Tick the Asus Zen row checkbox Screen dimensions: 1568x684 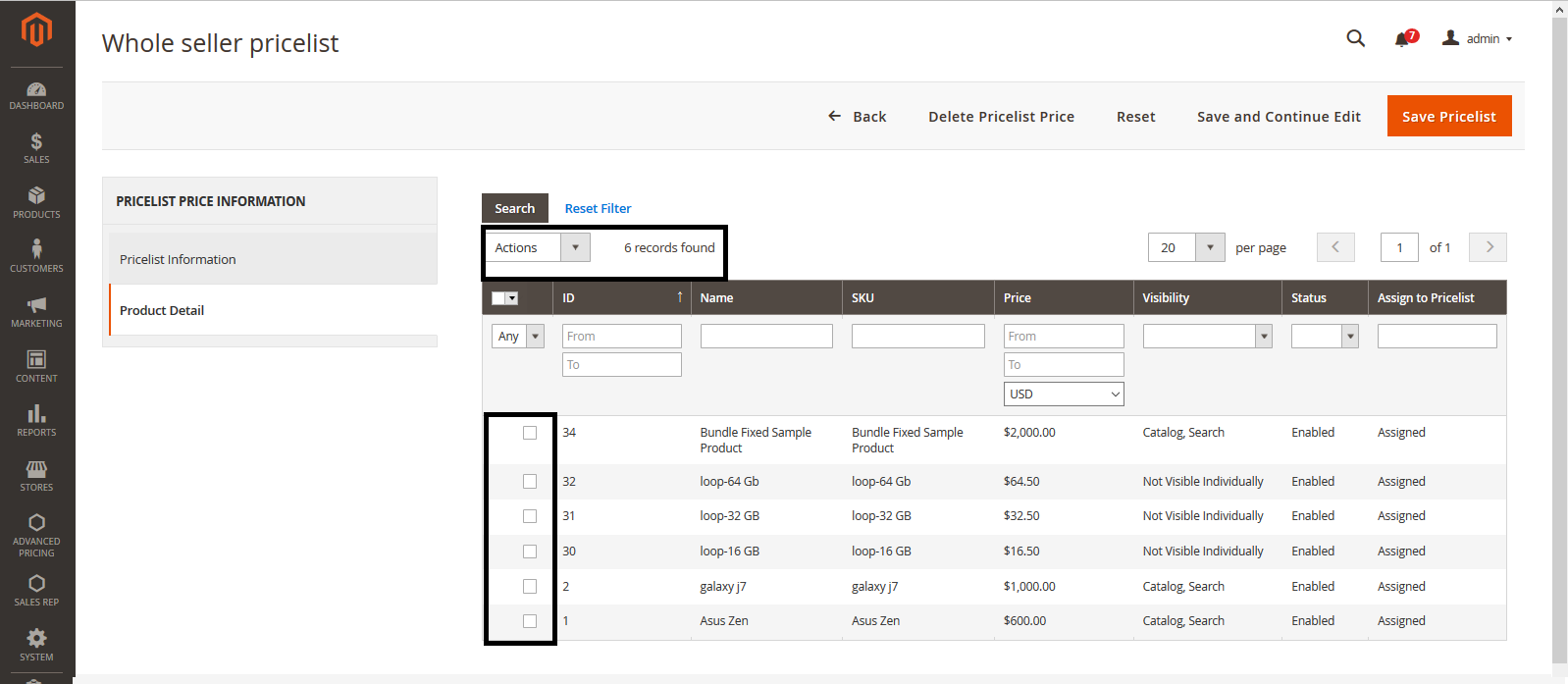(x=530, y=621)
